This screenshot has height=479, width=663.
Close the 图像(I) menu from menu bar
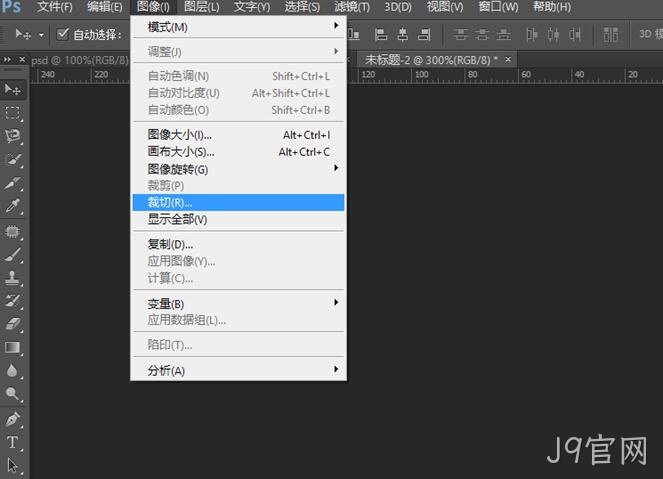pos(153,7)
